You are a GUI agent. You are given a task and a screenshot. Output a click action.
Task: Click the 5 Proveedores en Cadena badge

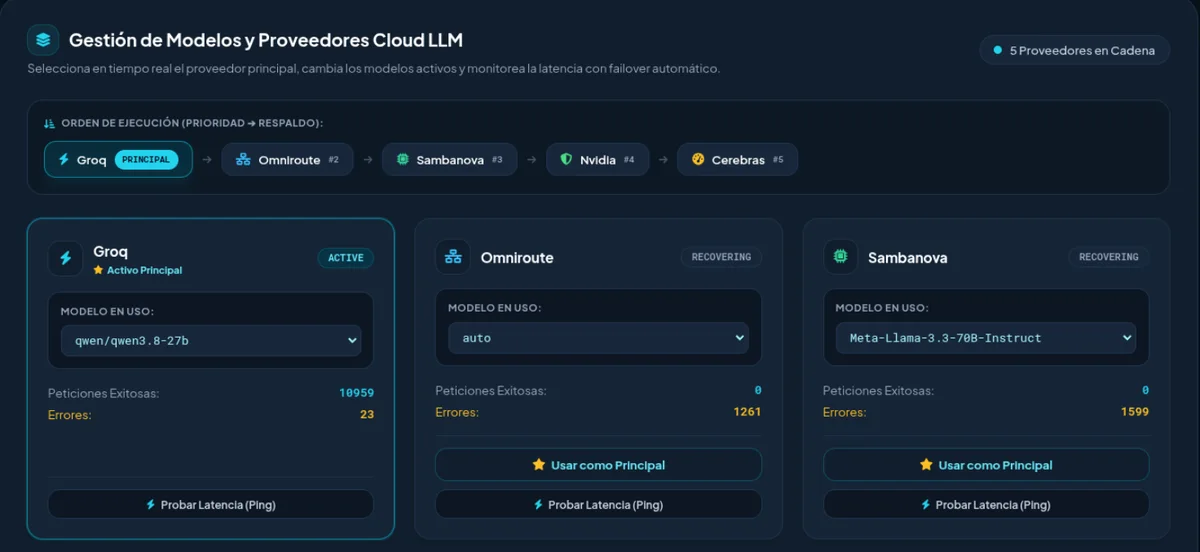[x=1075, y=50]
